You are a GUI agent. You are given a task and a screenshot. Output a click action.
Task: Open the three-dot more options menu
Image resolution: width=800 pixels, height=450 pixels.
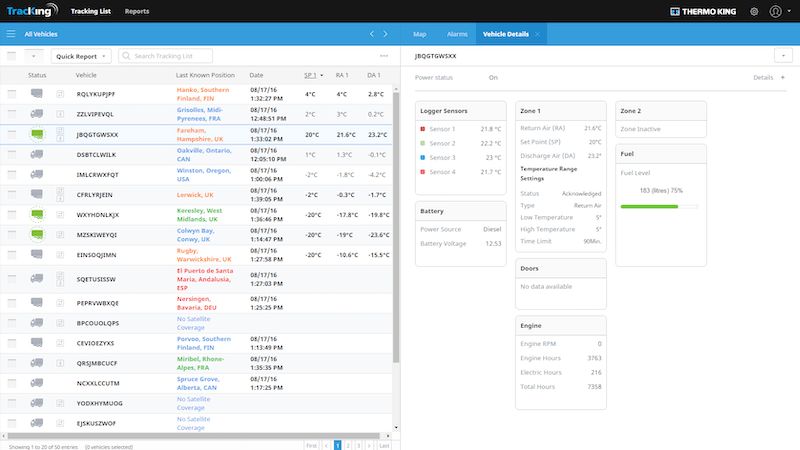pyautogui.click(x=384, y=56)
